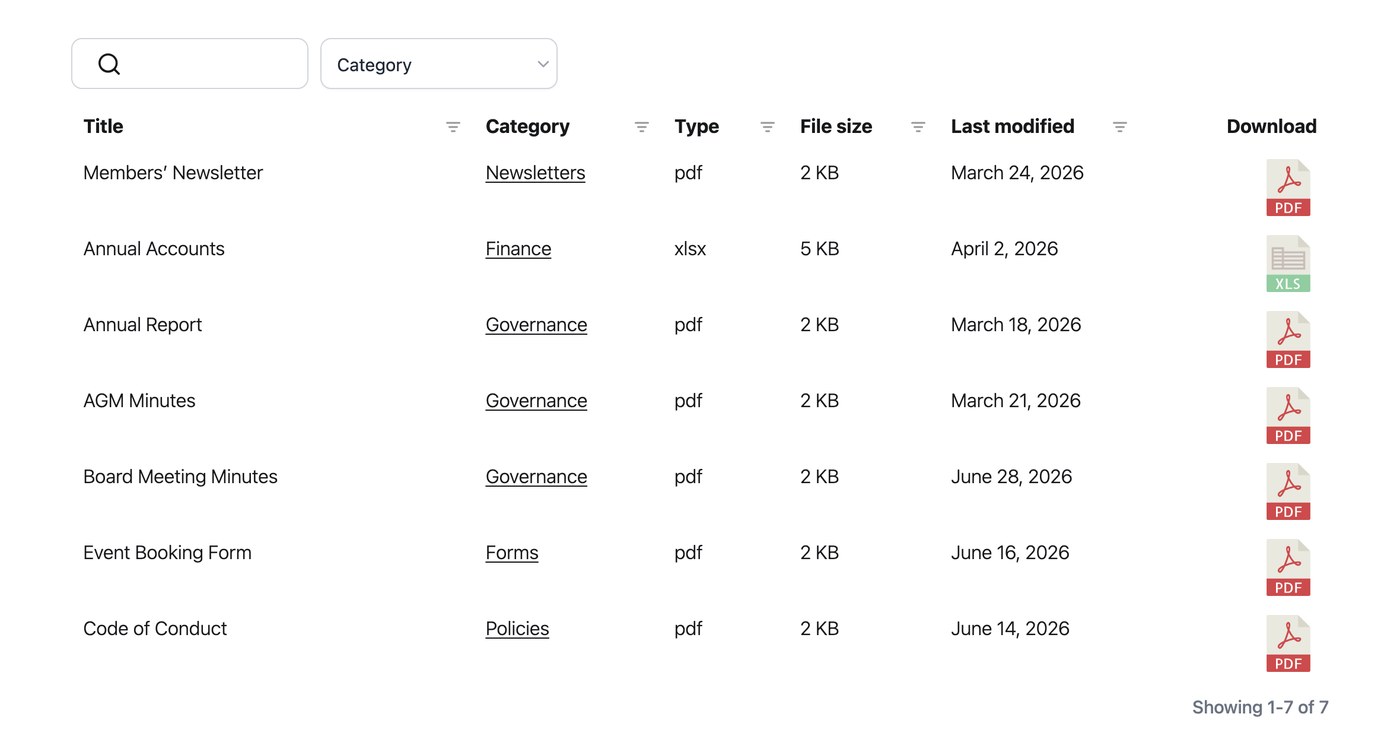The height and width of the screenshot is (755, 1400).
Task: Sort using the Last modified filter icon
Action: [x=1120, y=127]
